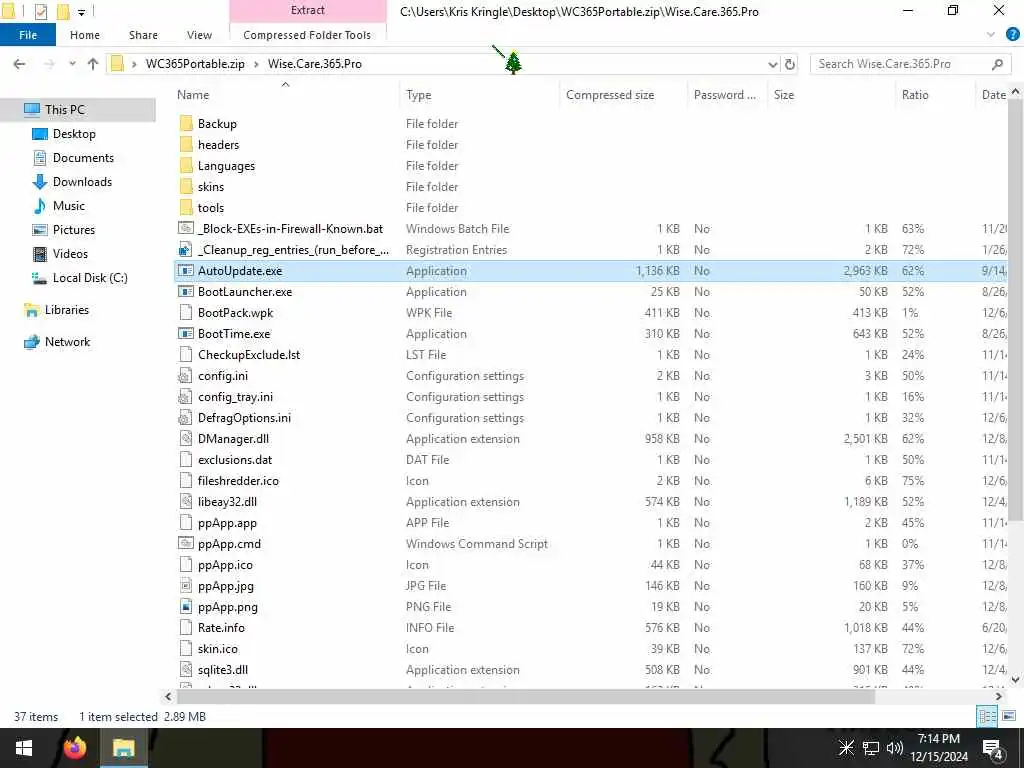This screenshot has height=768, width=1024.
Task: Select the fileshredder.ico file name
Action: (x=238, y=481)
